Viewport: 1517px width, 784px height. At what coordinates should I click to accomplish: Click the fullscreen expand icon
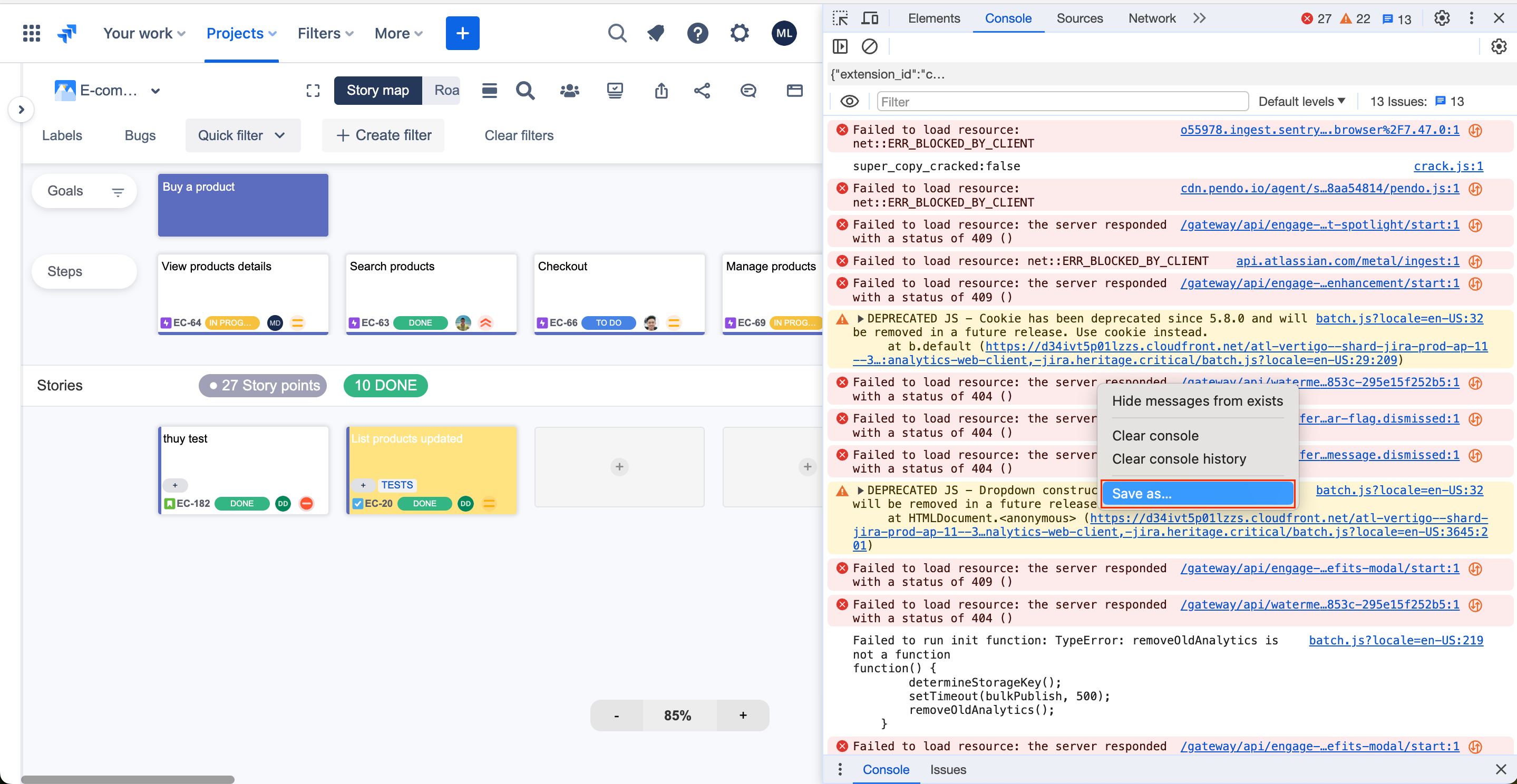313,91
